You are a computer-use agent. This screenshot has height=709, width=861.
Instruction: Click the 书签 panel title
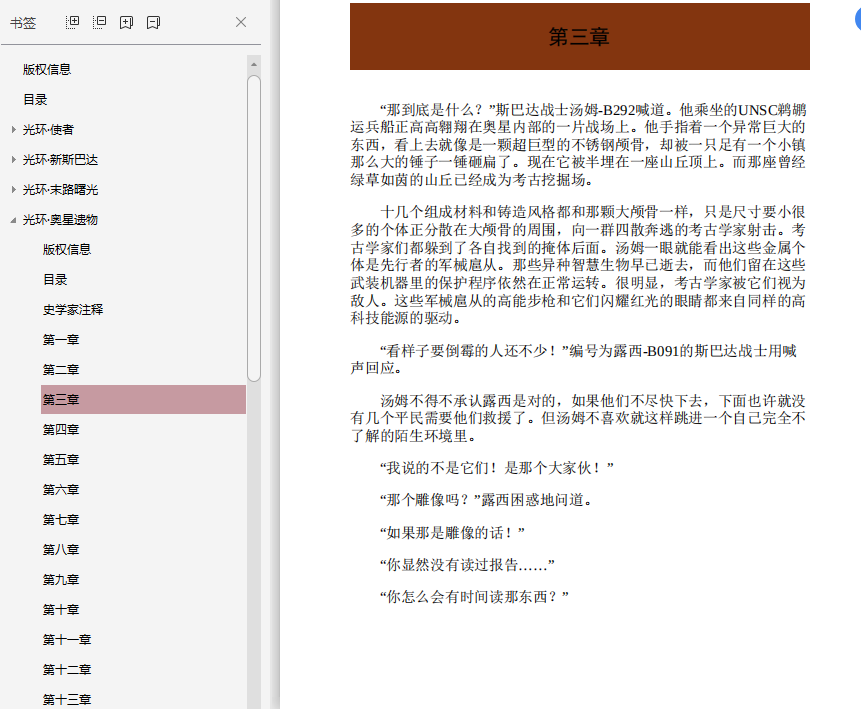click(x=23, y=23)
